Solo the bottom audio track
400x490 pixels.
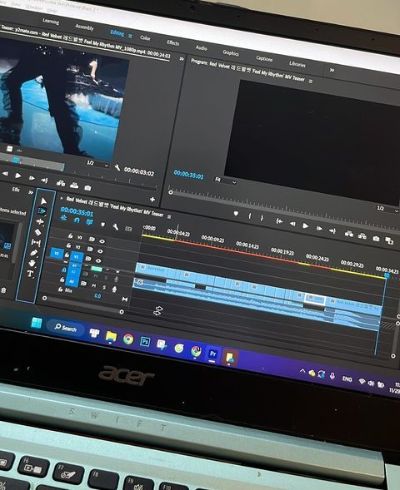[x=104, y=287]
